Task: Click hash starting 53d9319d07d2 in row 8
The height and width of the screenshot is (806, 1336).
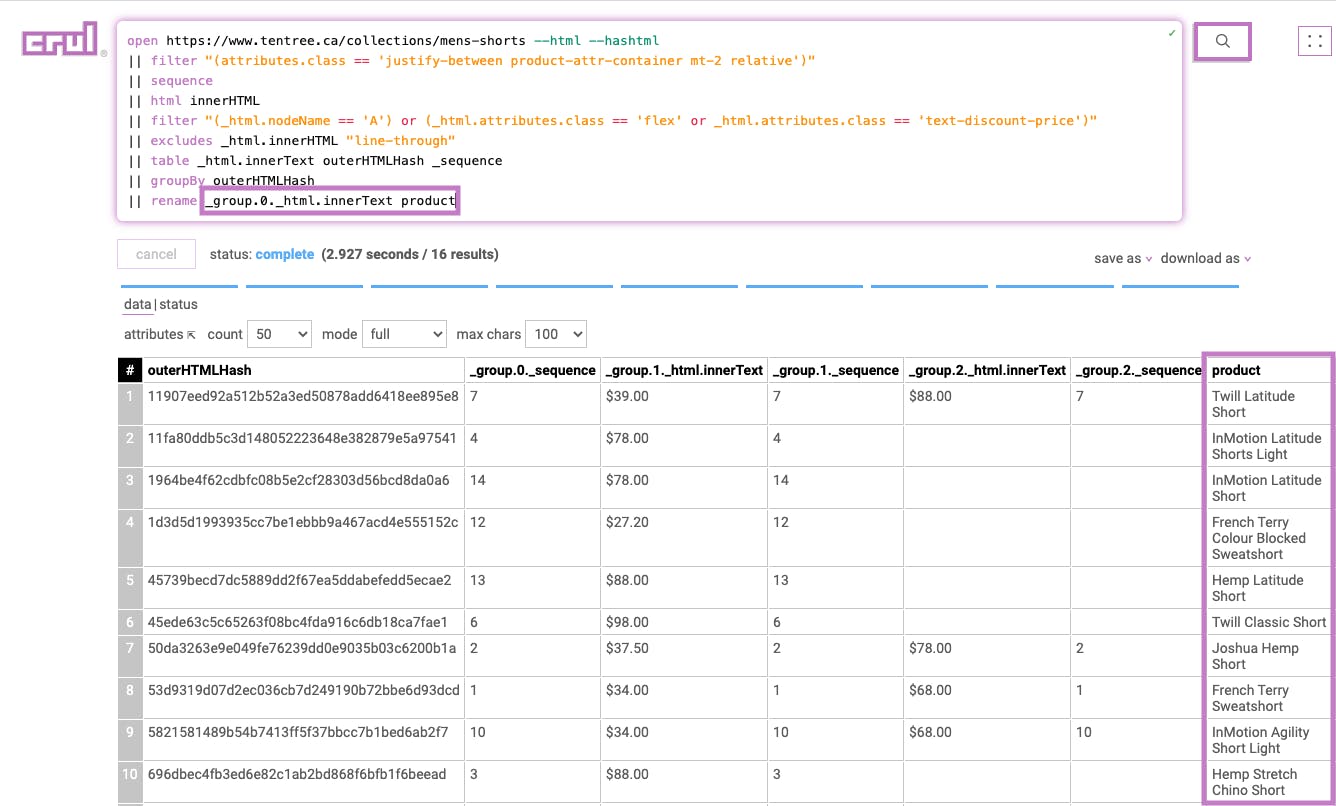Action: [x=303, y=690]
